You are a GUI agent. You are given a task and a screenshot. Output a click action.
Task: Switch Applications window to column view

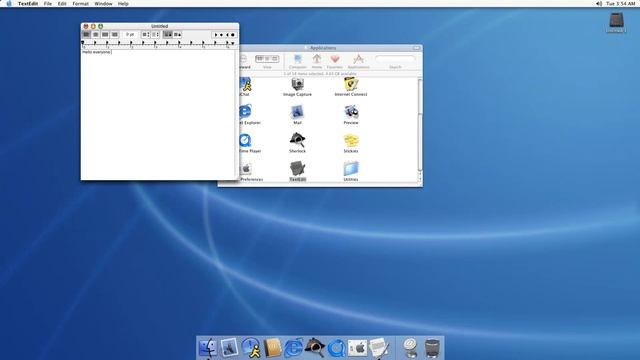coord(275,59)
